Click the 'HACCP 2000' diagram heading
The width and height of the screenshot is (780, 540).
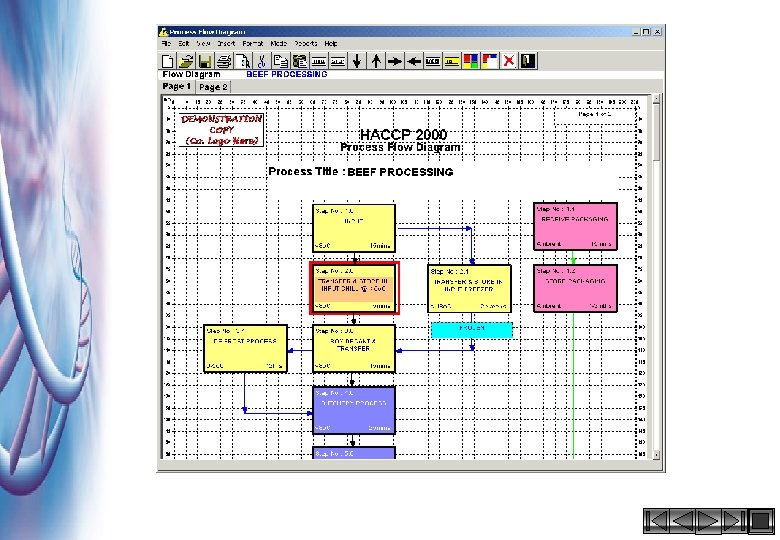click(x=403, y=134)
